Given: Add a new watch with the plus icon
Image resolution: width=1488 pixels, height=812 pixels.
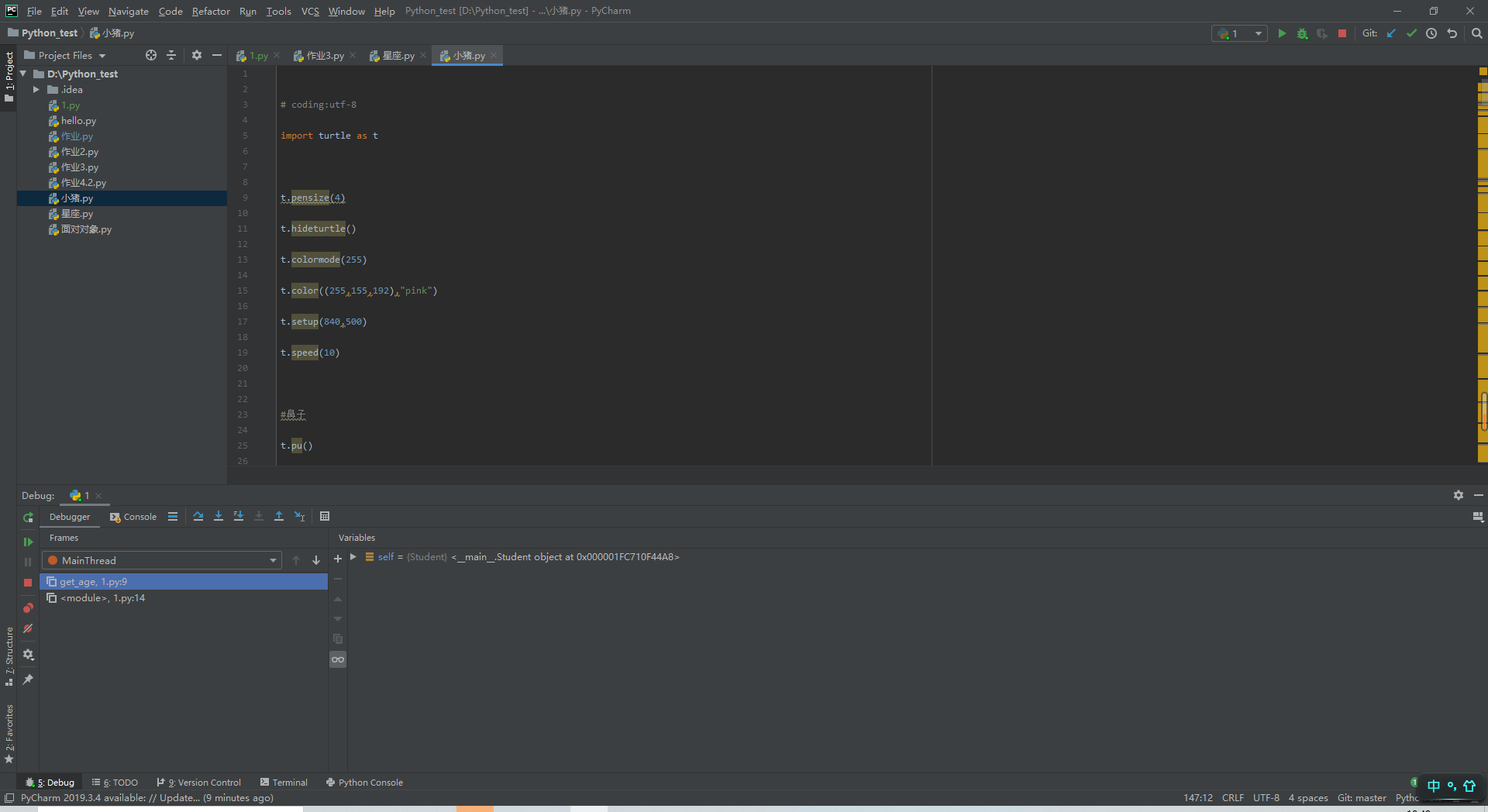Looking at the screenshot, I should click(x=338, y=559).
